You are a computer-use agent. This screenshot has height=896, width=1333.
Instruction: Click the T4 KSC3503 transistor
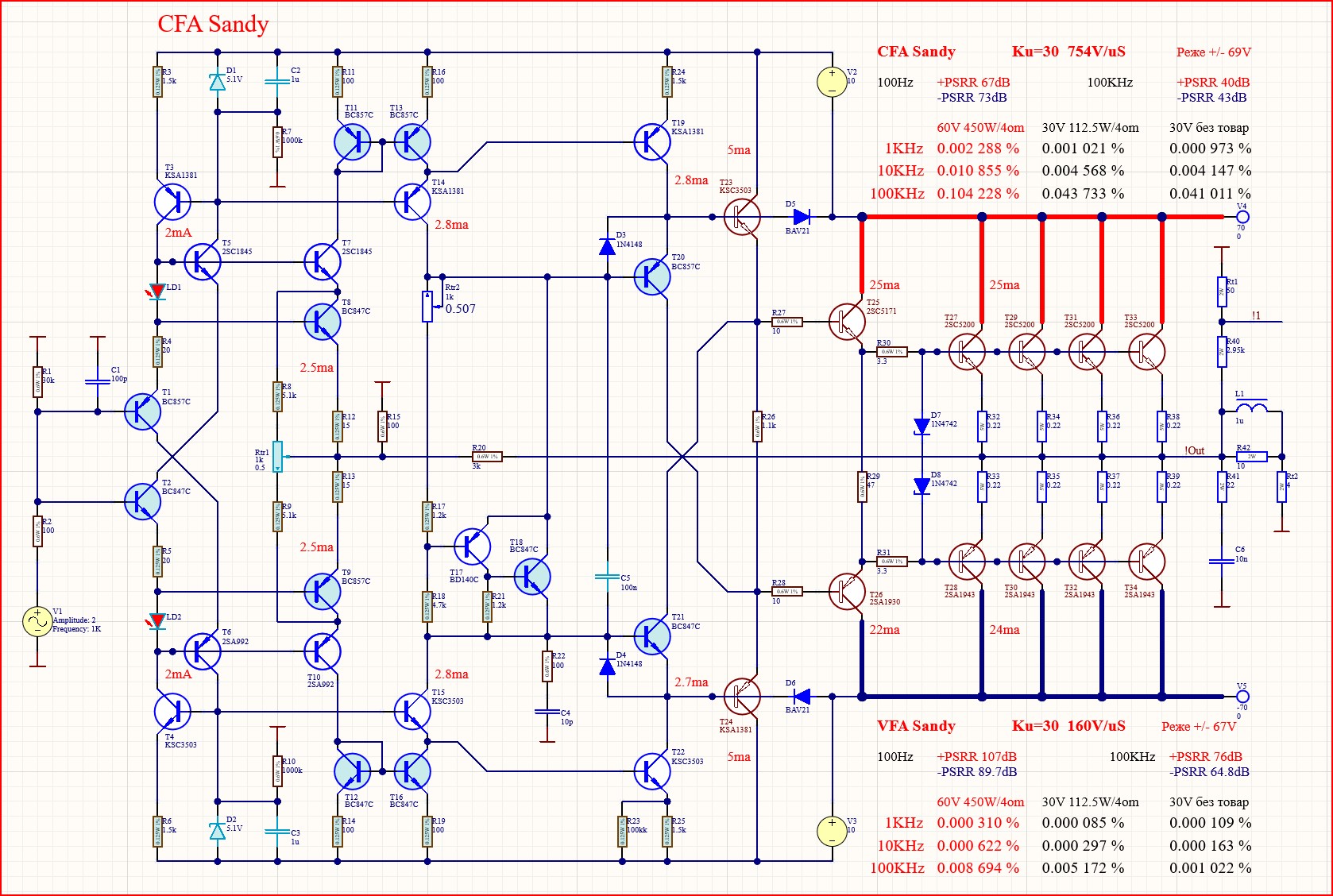click(x=172, y=711)
